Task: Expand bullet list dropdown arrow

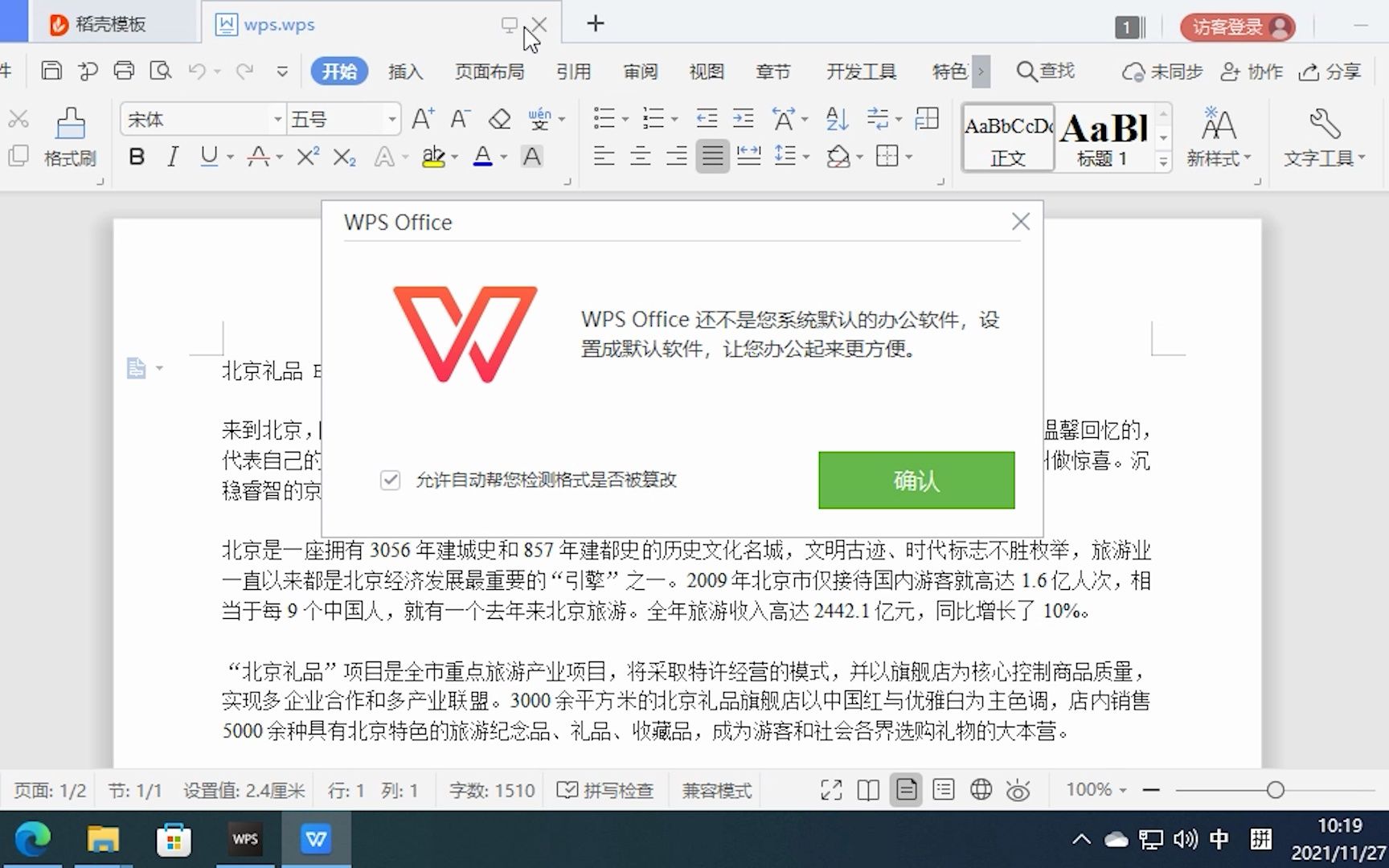Action: point(625,121)
